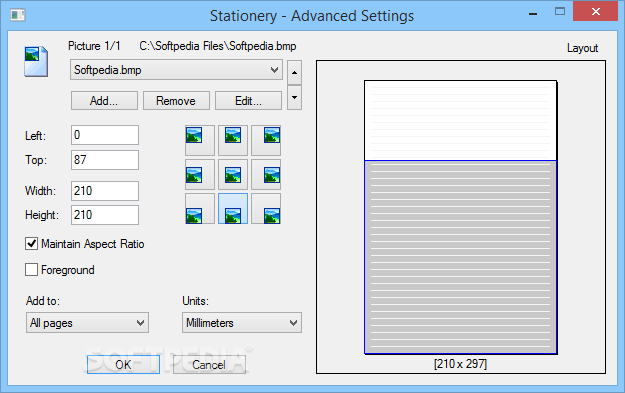Click the Edit... button
The height and width of the screenshot is (393, 625).
coord(248,100)
